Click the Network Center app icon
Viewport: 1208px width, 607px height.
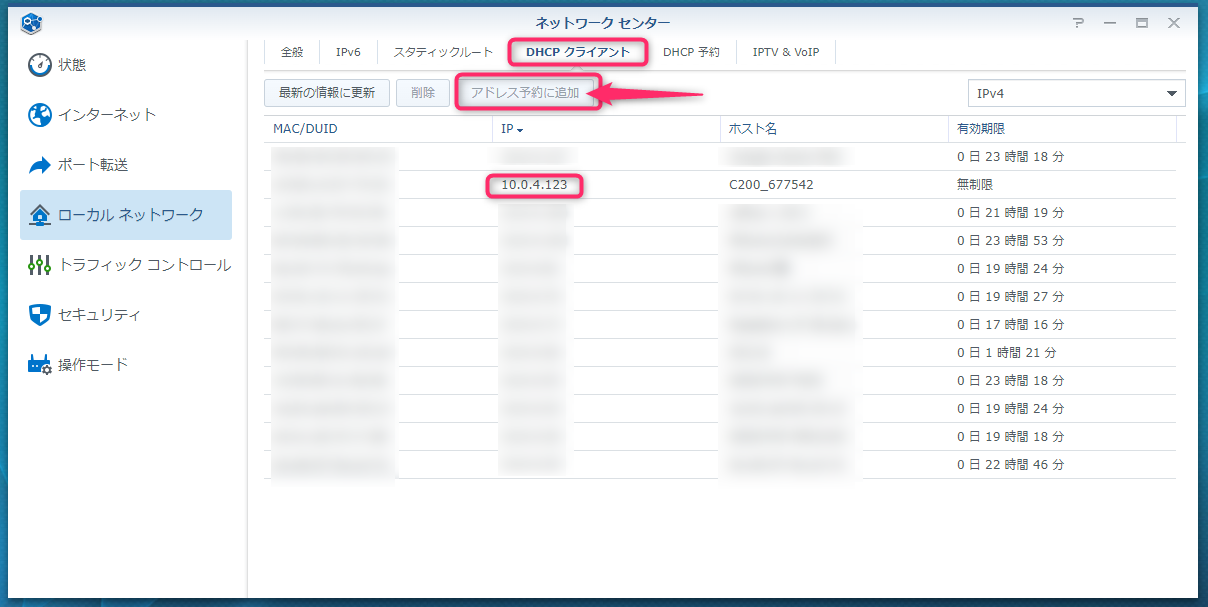click(x=31, y=23)
